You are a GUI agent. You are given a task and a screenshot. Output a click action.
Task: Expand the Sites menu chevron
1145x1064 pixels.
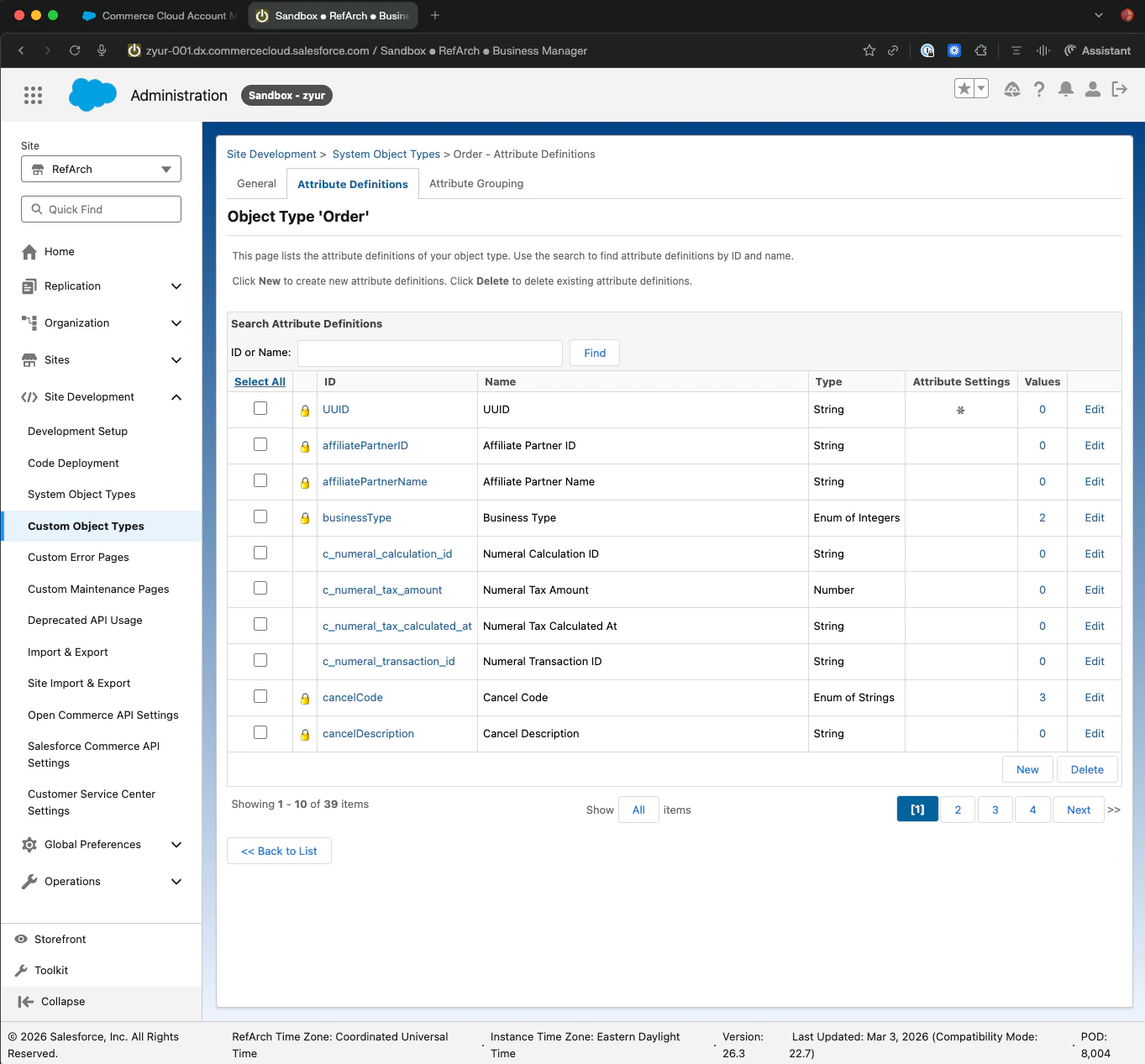[176, 360]
